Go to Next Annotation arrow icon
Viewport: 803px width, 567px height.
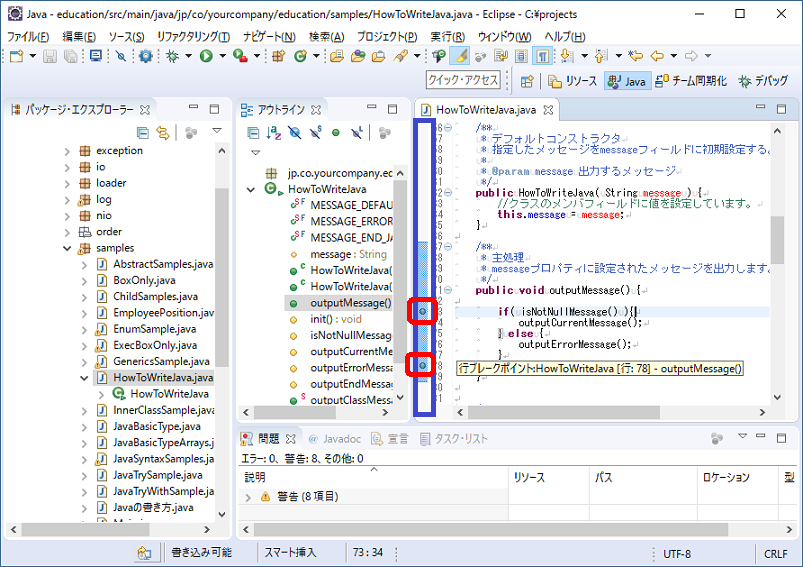tap(567, 56)
